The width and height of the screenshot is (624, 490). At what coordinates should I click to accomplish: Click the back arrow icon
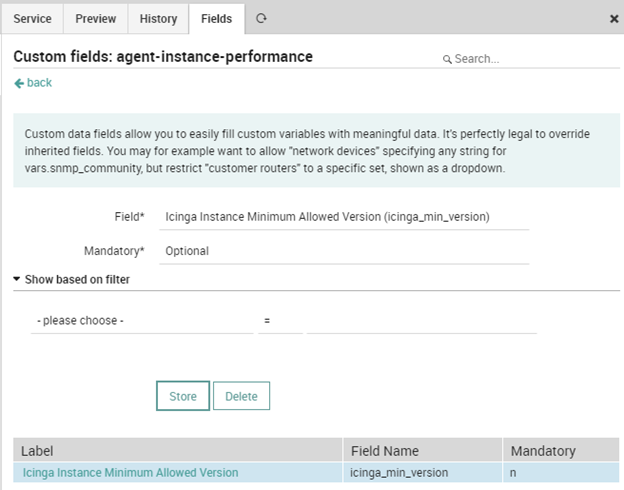coord(19,83)
